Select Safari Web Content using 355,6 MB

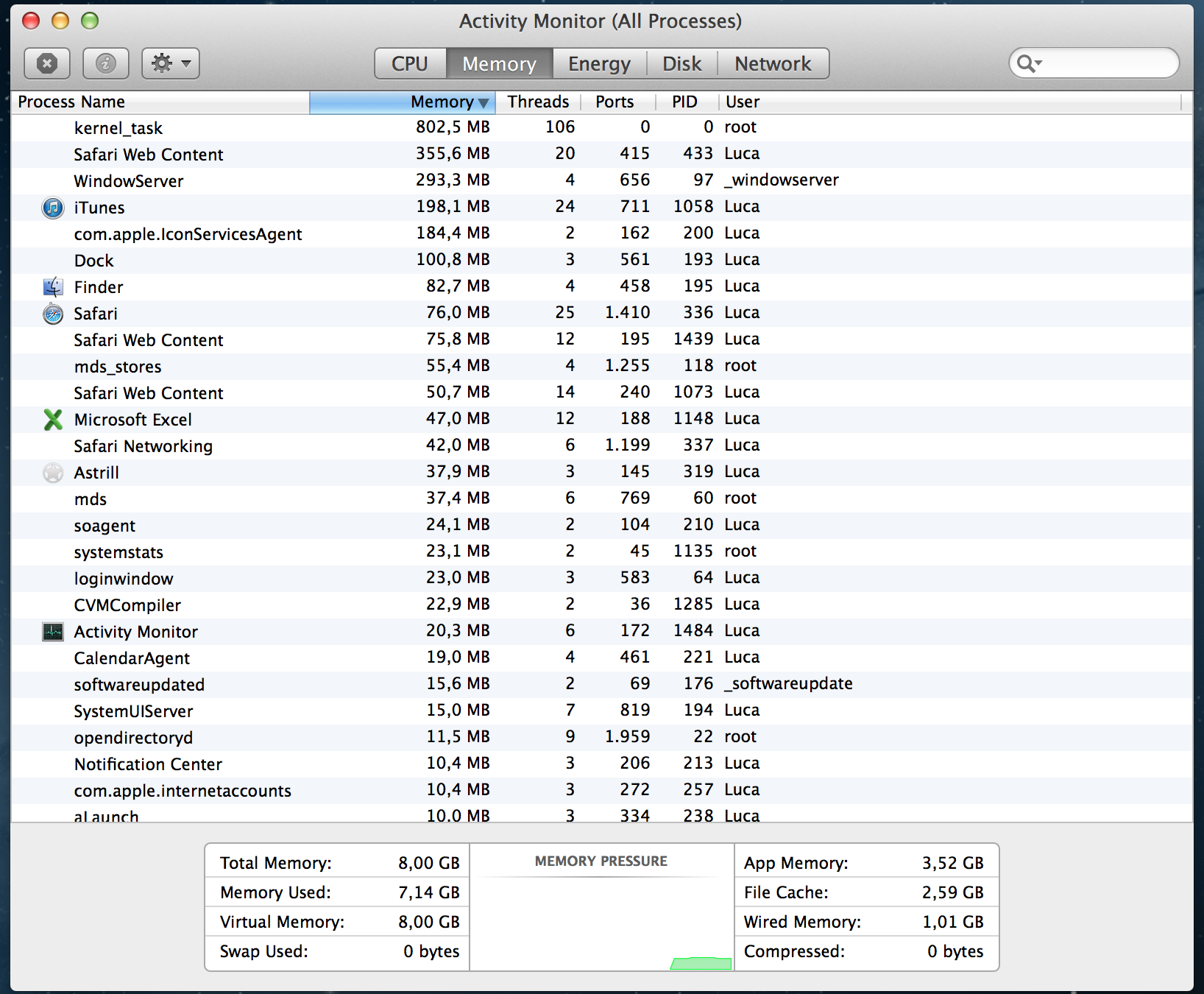[x=602, y=155]
